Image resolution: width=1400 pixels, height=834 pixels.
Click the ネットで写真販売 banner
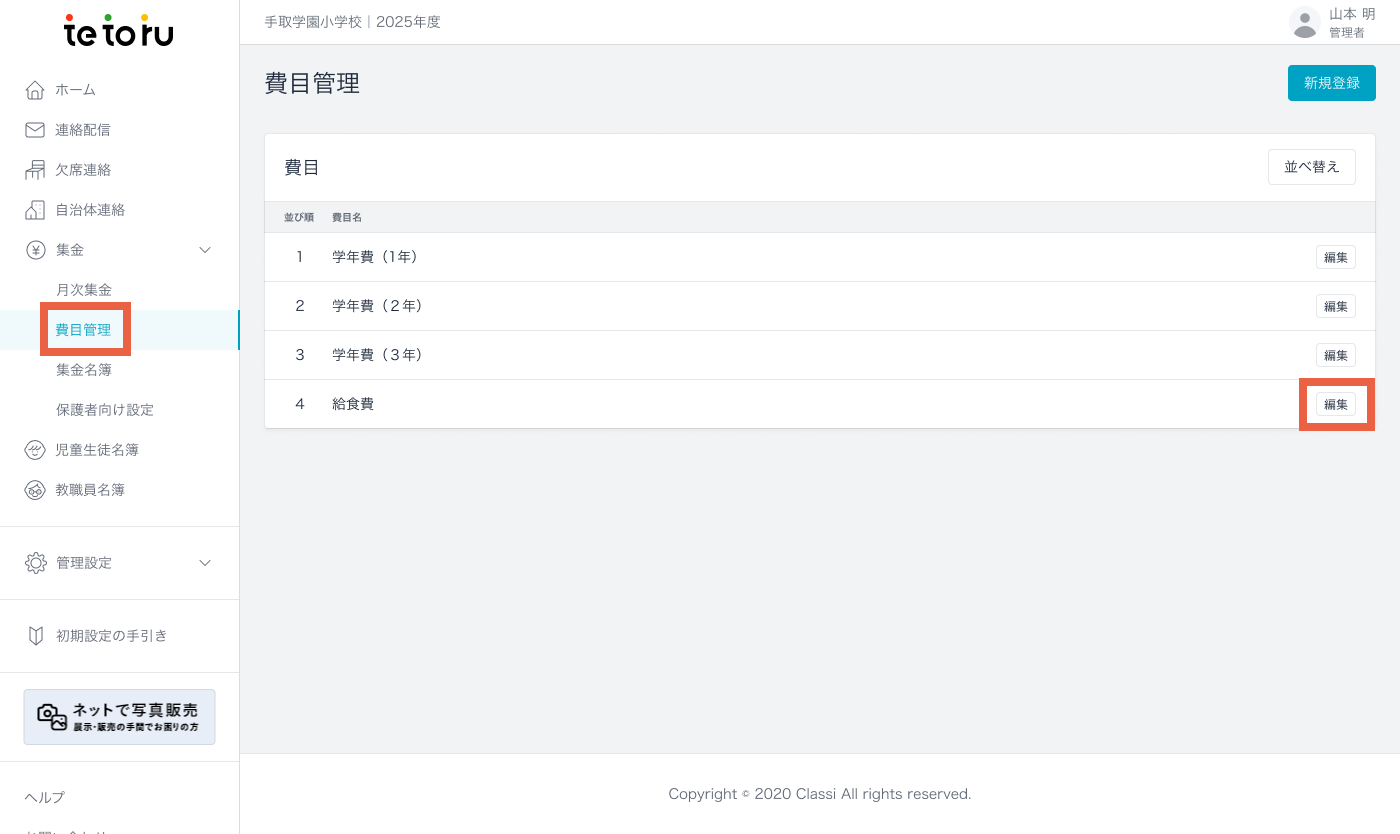(x=119, y=717)
